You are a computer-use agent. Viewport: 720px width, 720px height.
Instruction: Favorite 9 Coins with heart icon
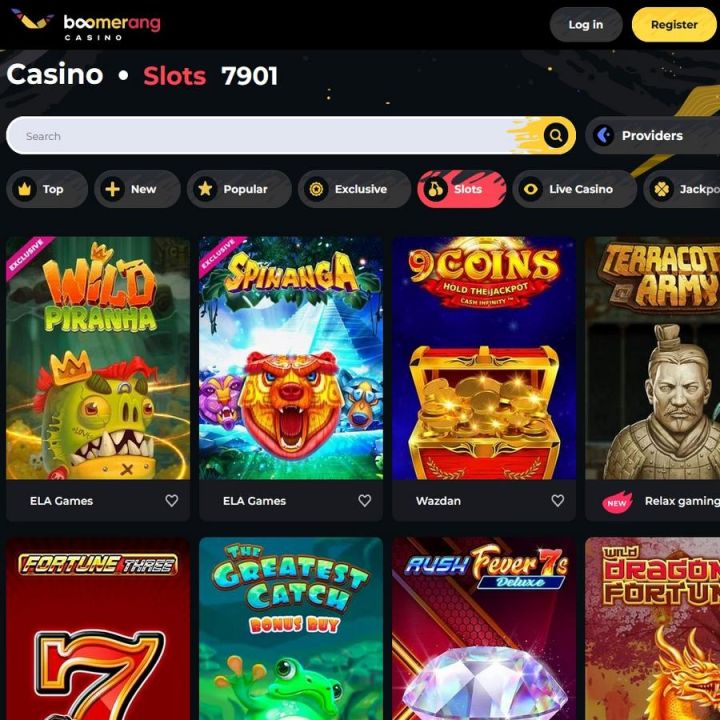(557, 501)
